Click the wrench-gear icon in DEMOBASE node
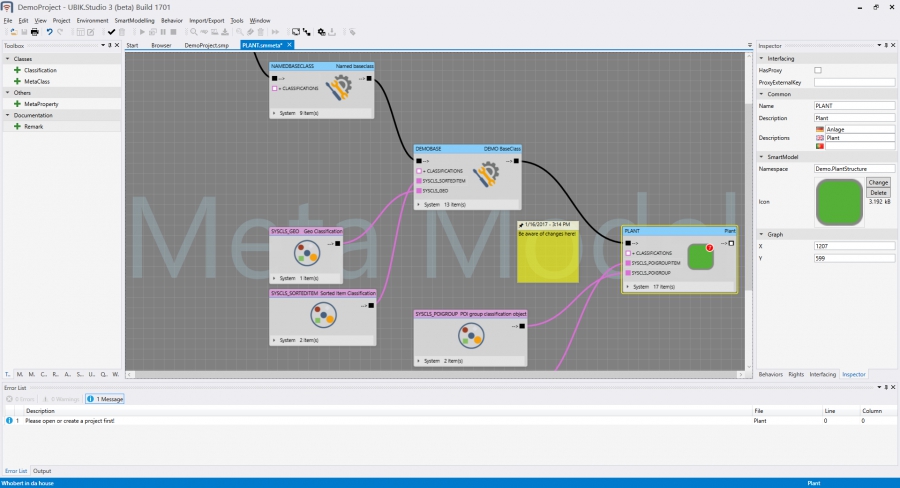Screen dimensions: 900x488 (486, 174)
